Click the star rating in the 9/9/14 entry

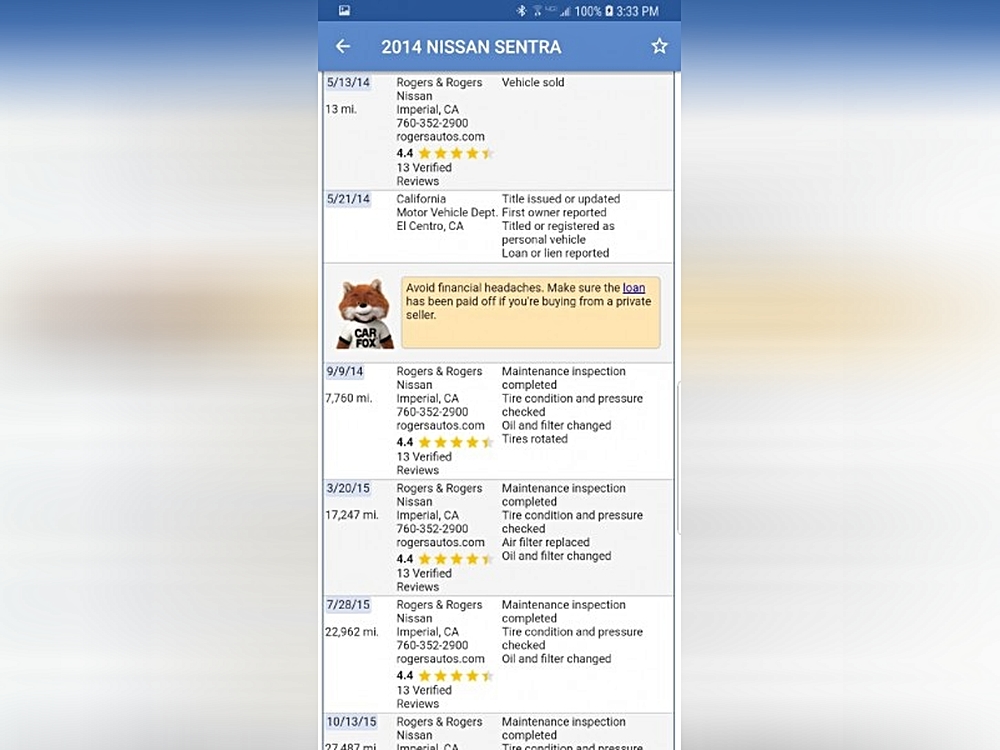(457, 442)
